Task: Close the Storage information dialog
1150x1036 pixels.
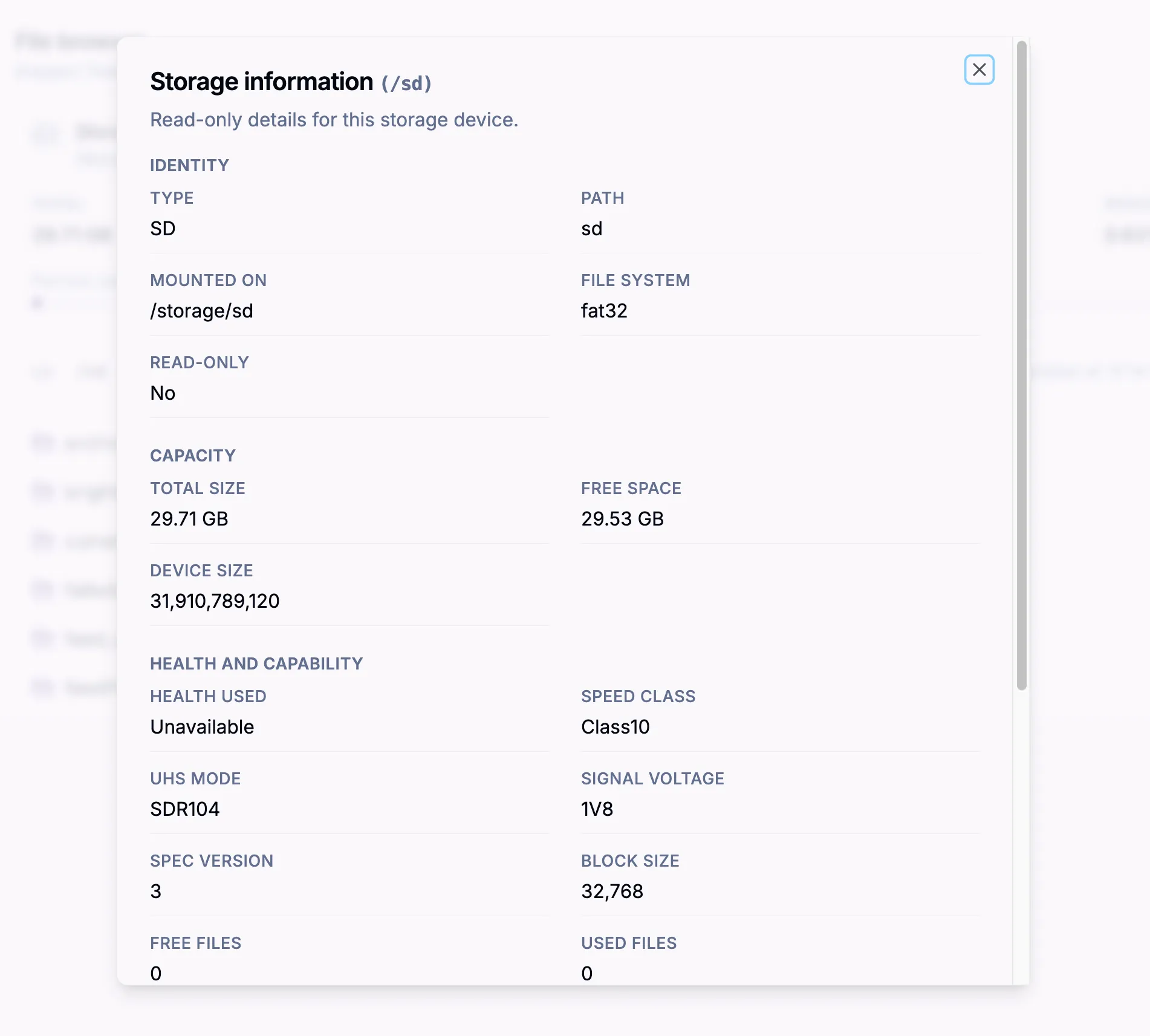Action: tap(979, 70)
